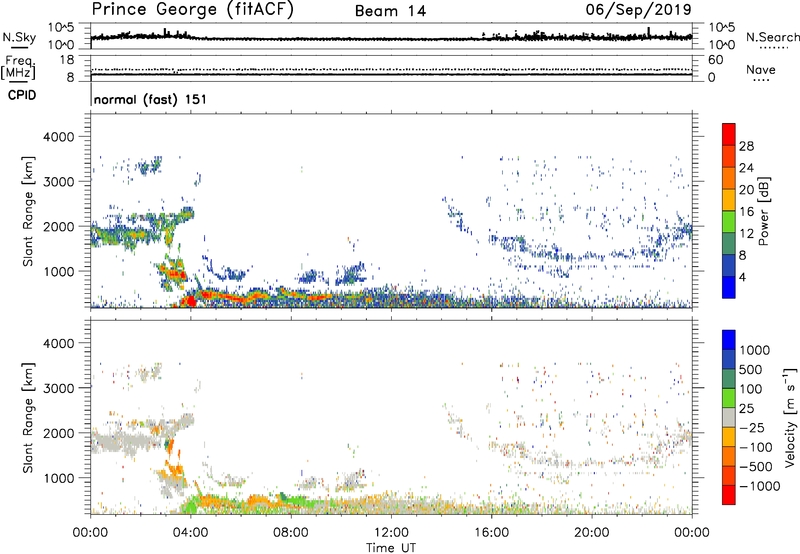Viewport: 800px width, 554px height.
Task: Click the '08:00' time tick label
Action: [x=290, y=533]
